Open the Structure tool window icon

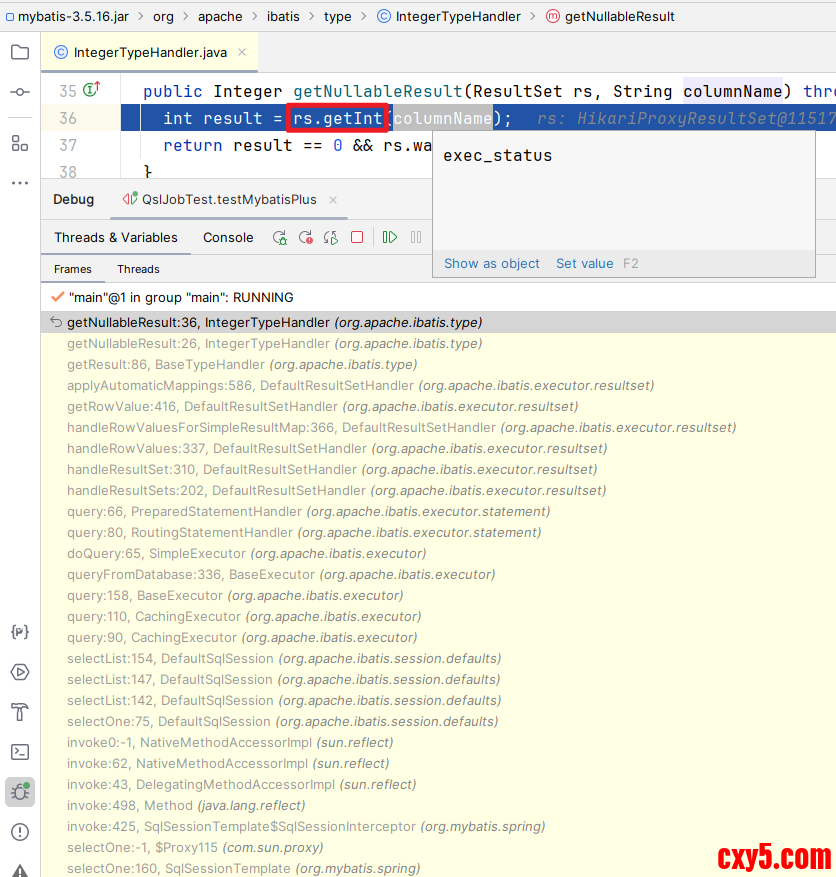(20, 143)
